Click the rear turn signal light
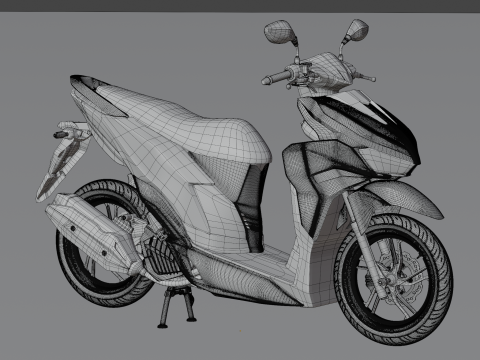The width and height of the screenshot is (480, 360). click(x=60, y=135)
